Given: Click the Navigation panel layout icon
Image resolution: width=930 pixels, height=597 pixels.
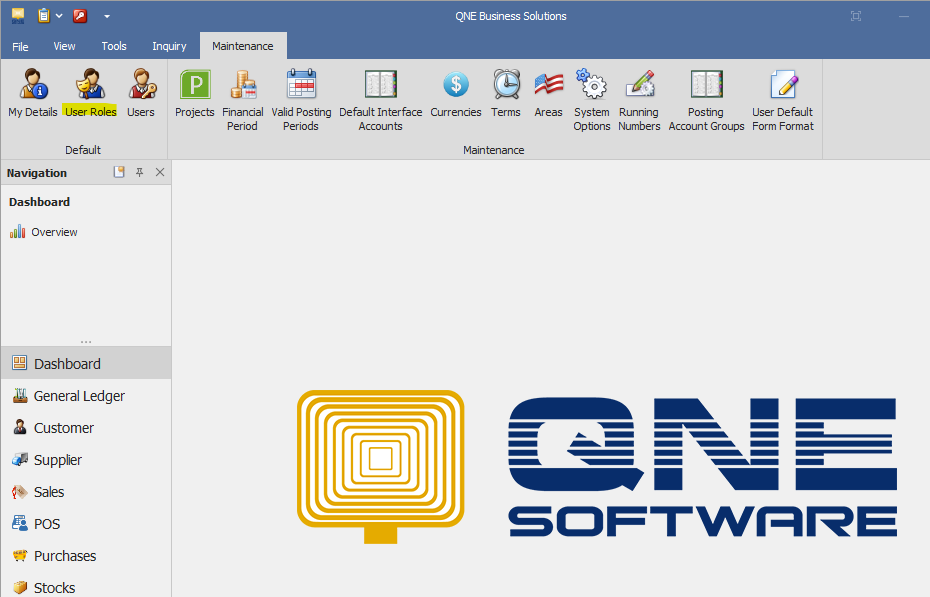Looking at the screenshot, I should 119,172.
